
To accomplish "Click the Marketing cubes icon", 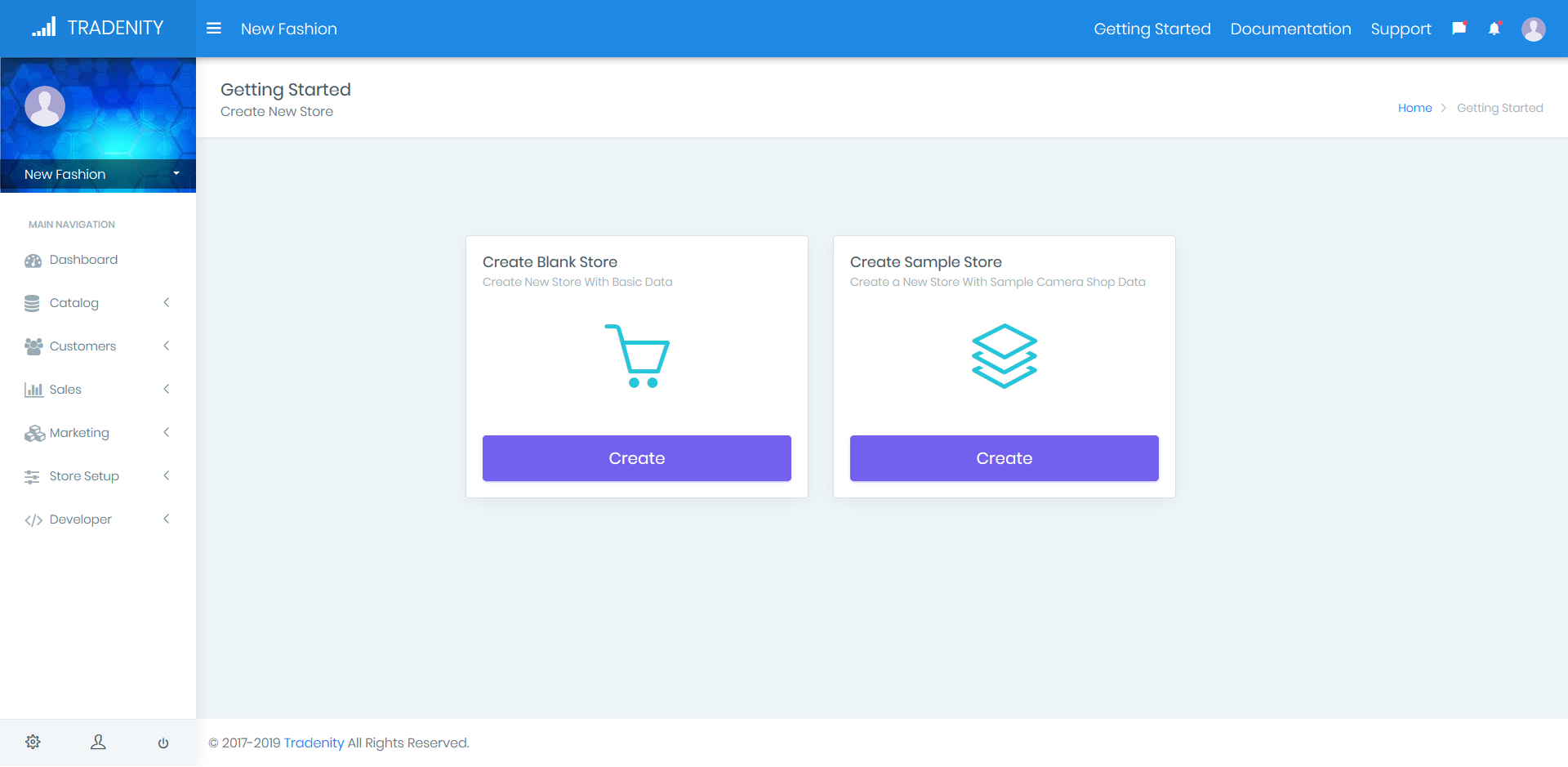I will tap(34, 434).
